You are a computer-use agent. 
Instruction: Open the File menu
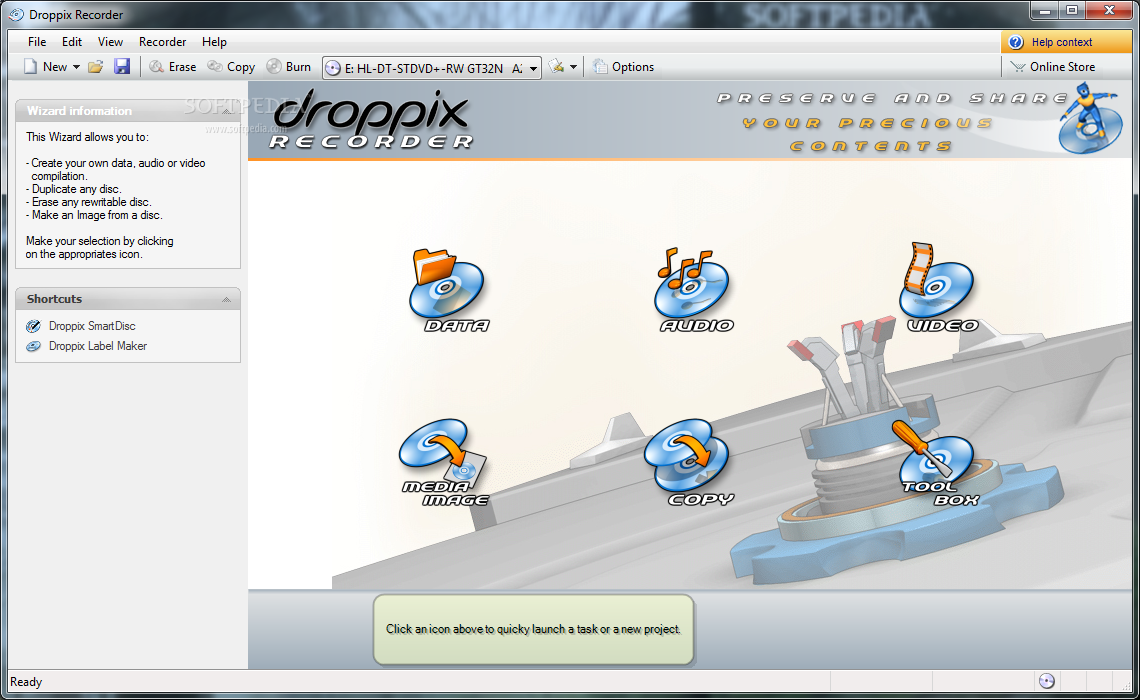pyautogui.click(x=37, y=42)
